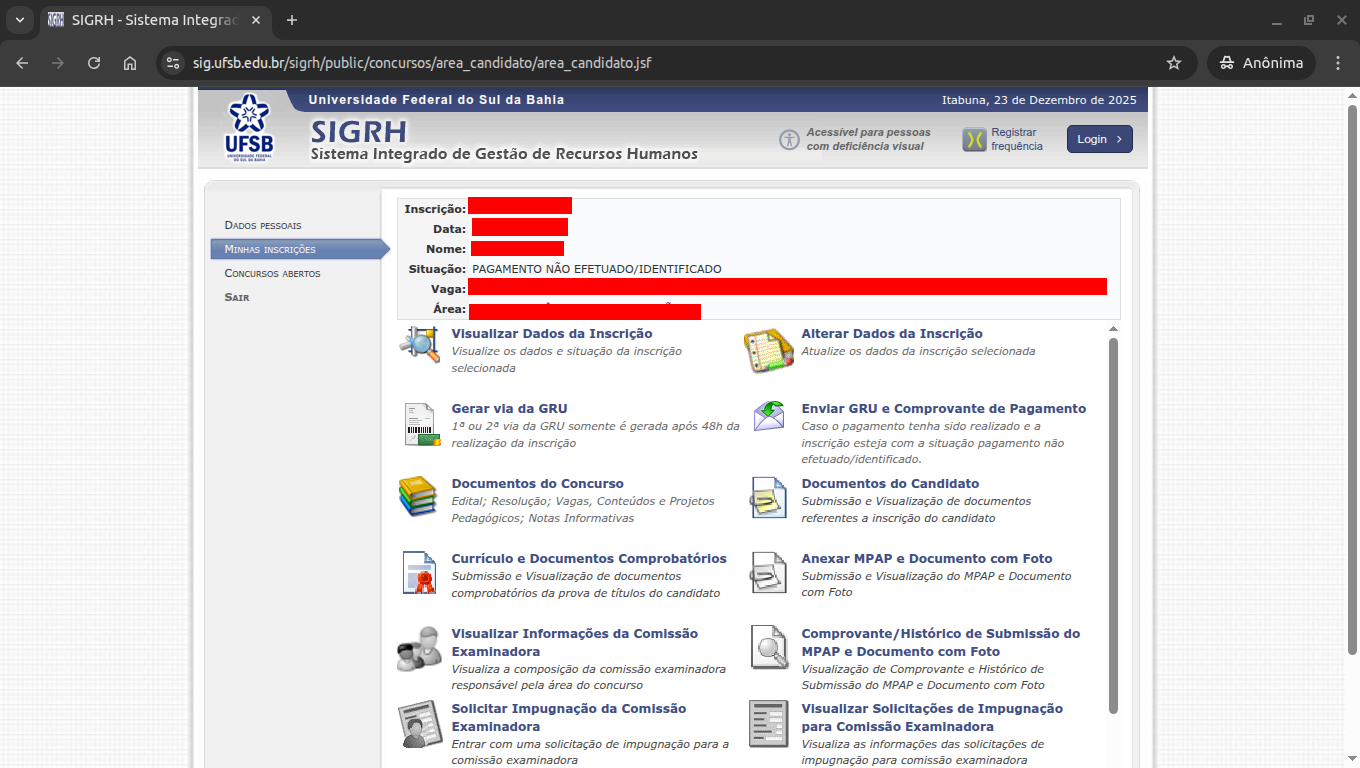Click the Alterar Dados da Inscrição notepad icon
Image resolution: width=1360 pixels, height=768 pixels.
[x=768, y=349]
